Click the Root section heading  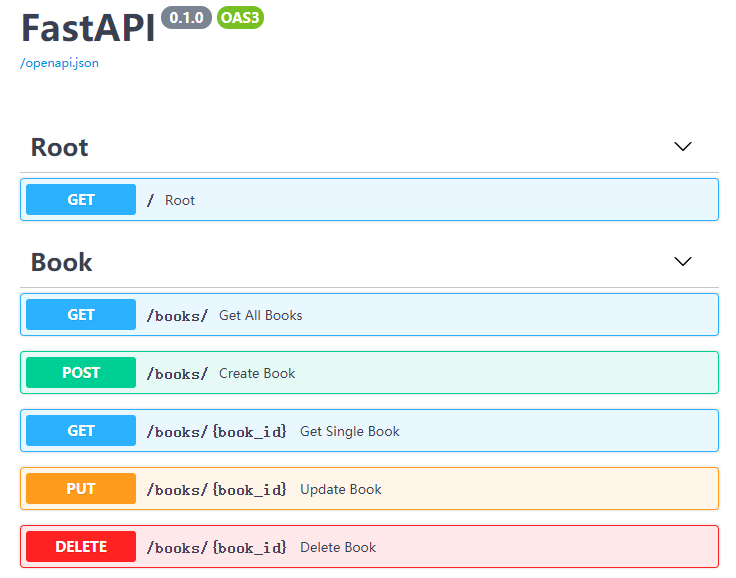tap(60, 148)
